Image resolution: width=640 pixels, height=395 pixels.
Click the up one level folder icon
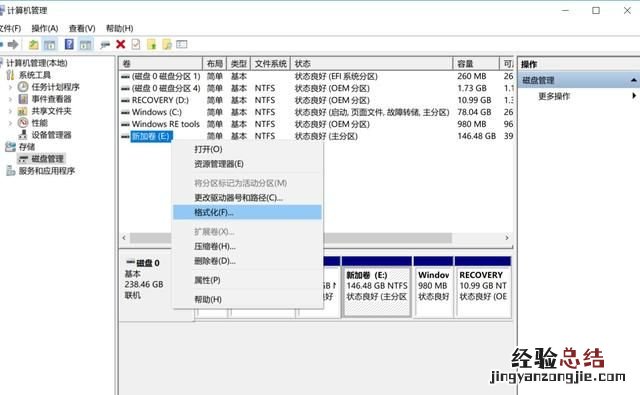tap(33, 44)
